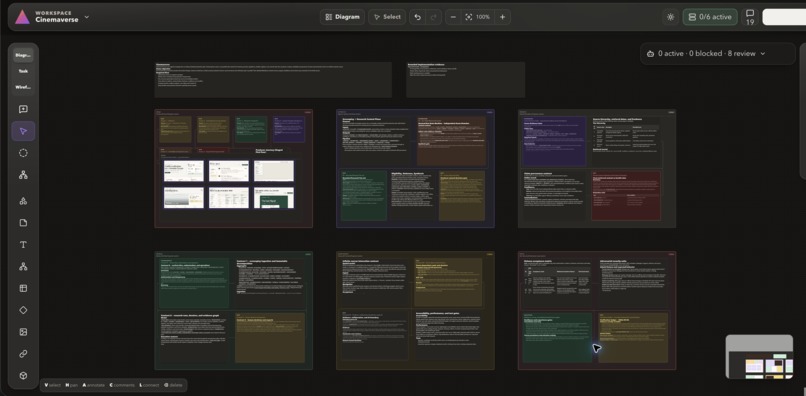Screen dimensions: 806x396
Task: Click the L connect shortcut hint
Action: point(149,385)
